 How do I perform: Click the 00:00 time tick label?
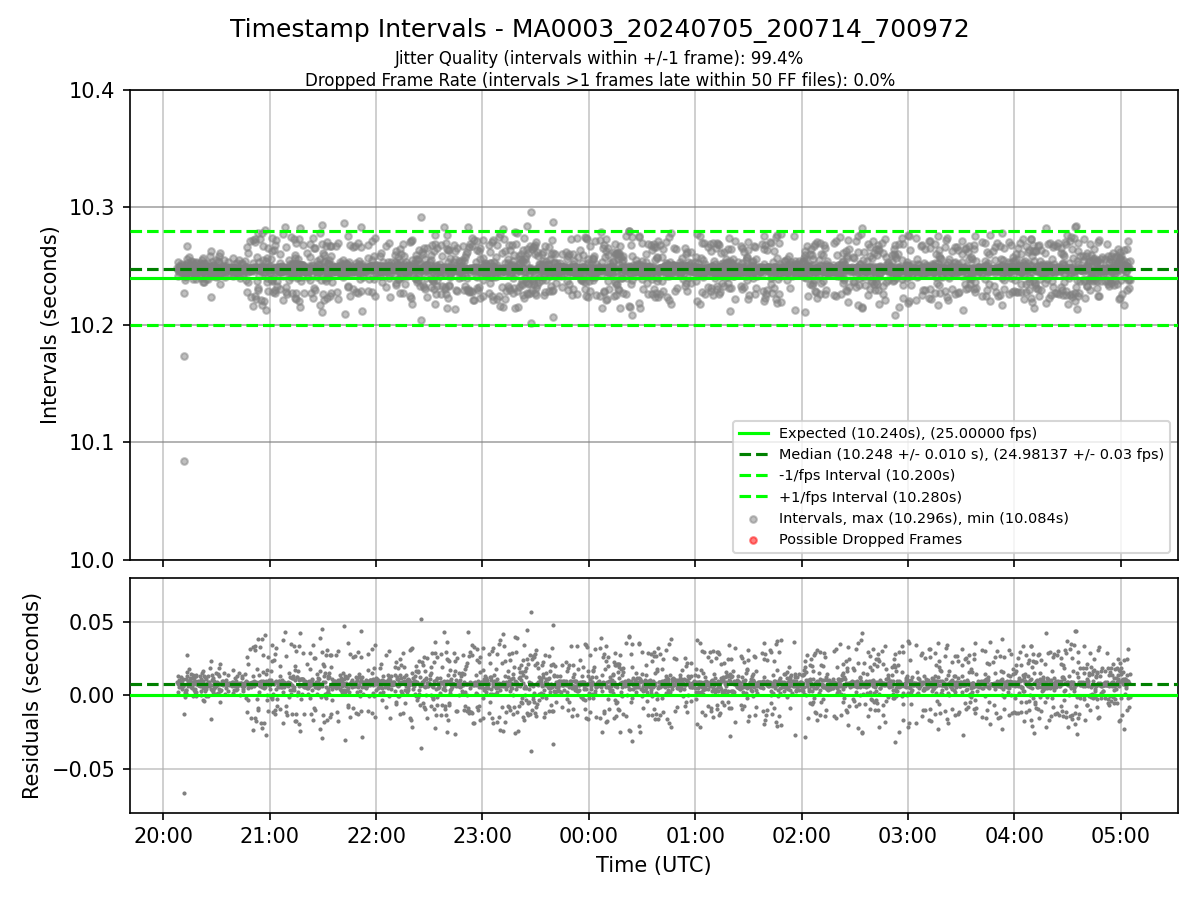click(588, 834)
